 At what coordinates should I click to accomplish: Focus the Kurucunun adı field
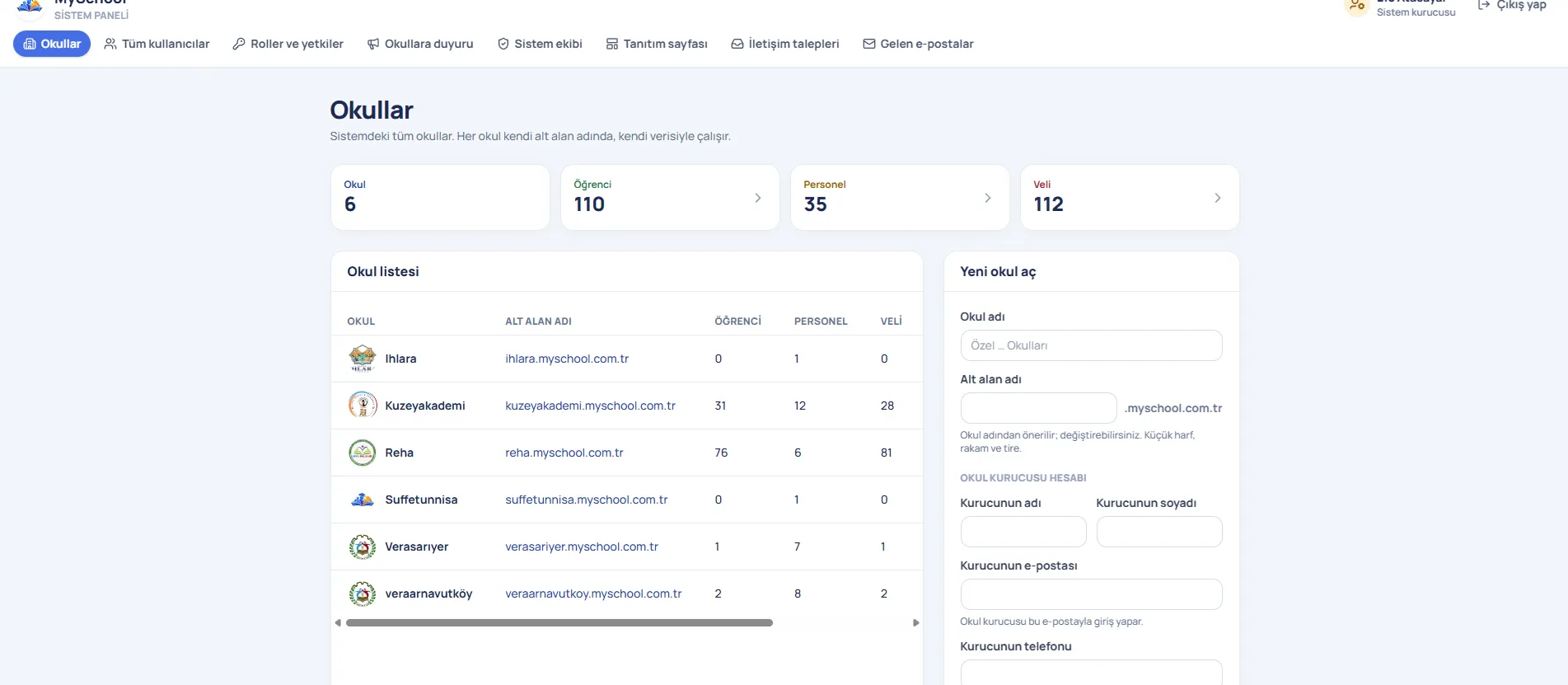[1023, 532]
